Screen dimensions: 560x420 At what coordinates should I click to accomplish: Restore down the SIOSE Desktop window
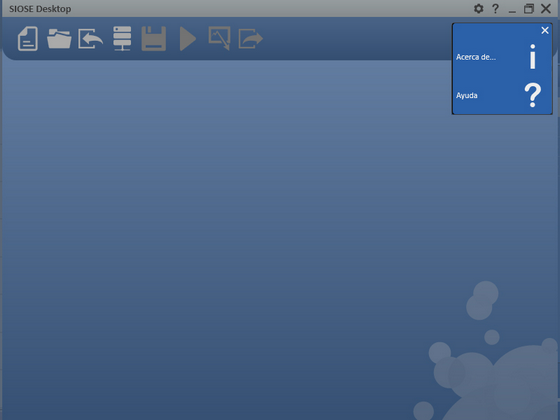pos(529,9)
